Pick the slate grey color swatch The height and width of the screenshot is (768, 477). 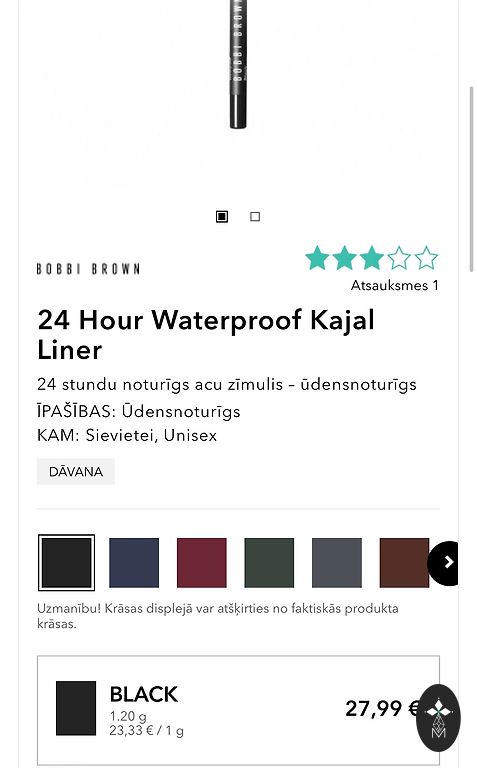pyautogui.click(x=336, y=563)
